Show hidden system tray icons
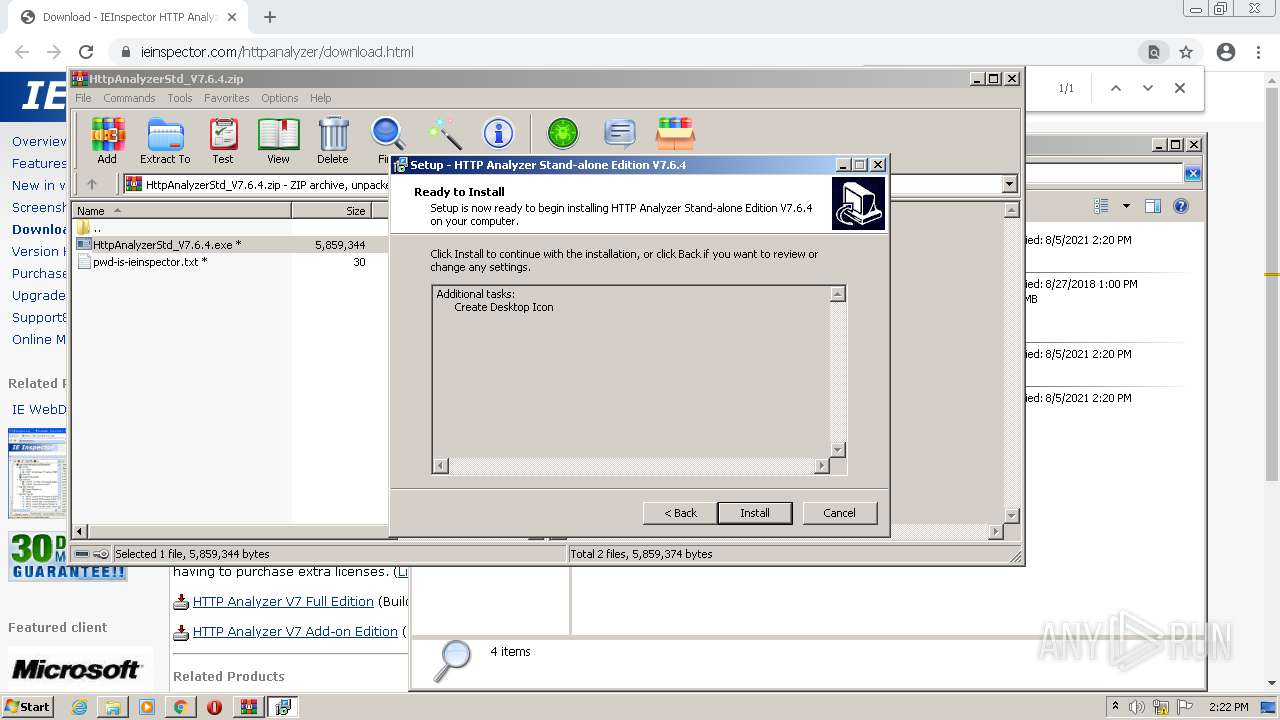 pos(1115,707)
